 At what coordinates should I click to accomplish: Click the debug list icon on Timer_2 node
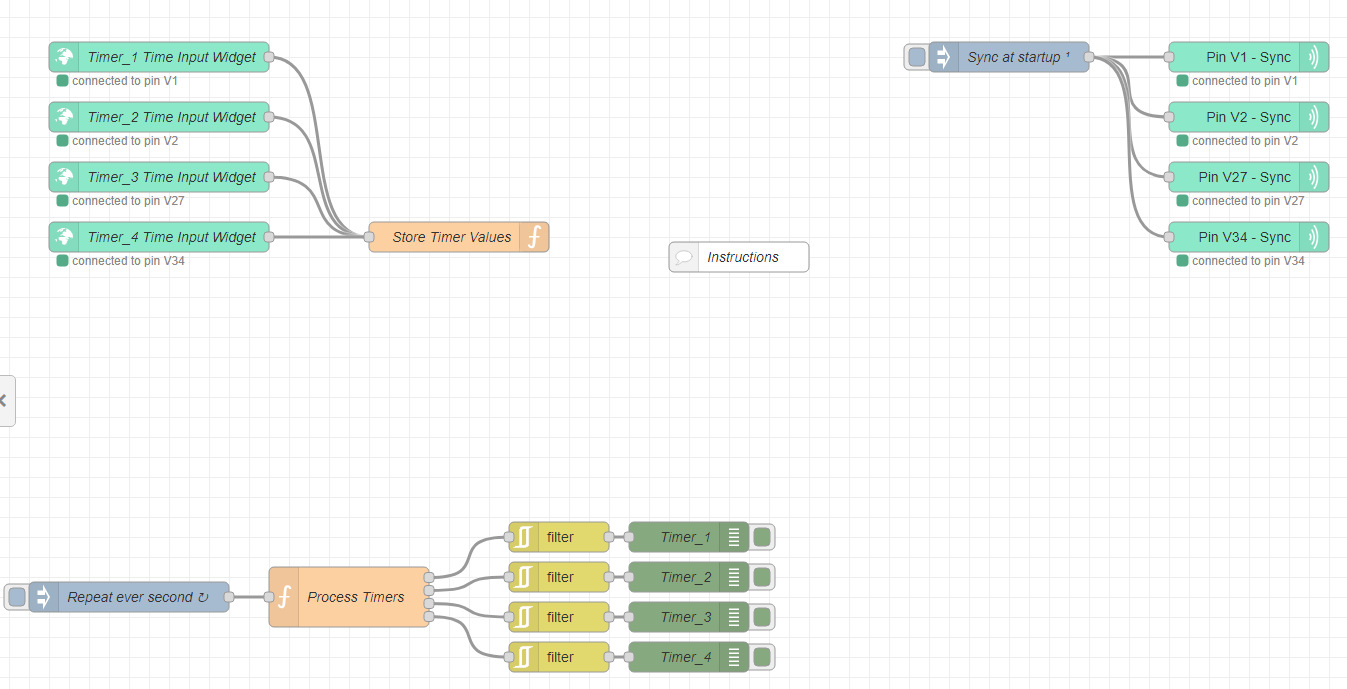tap(736, 577)
